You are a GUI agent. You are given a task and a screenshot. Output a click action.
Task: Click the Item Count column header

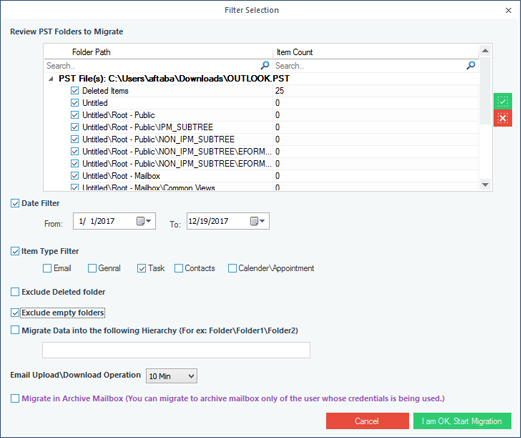pyautogui.click(x=376, y=52)
